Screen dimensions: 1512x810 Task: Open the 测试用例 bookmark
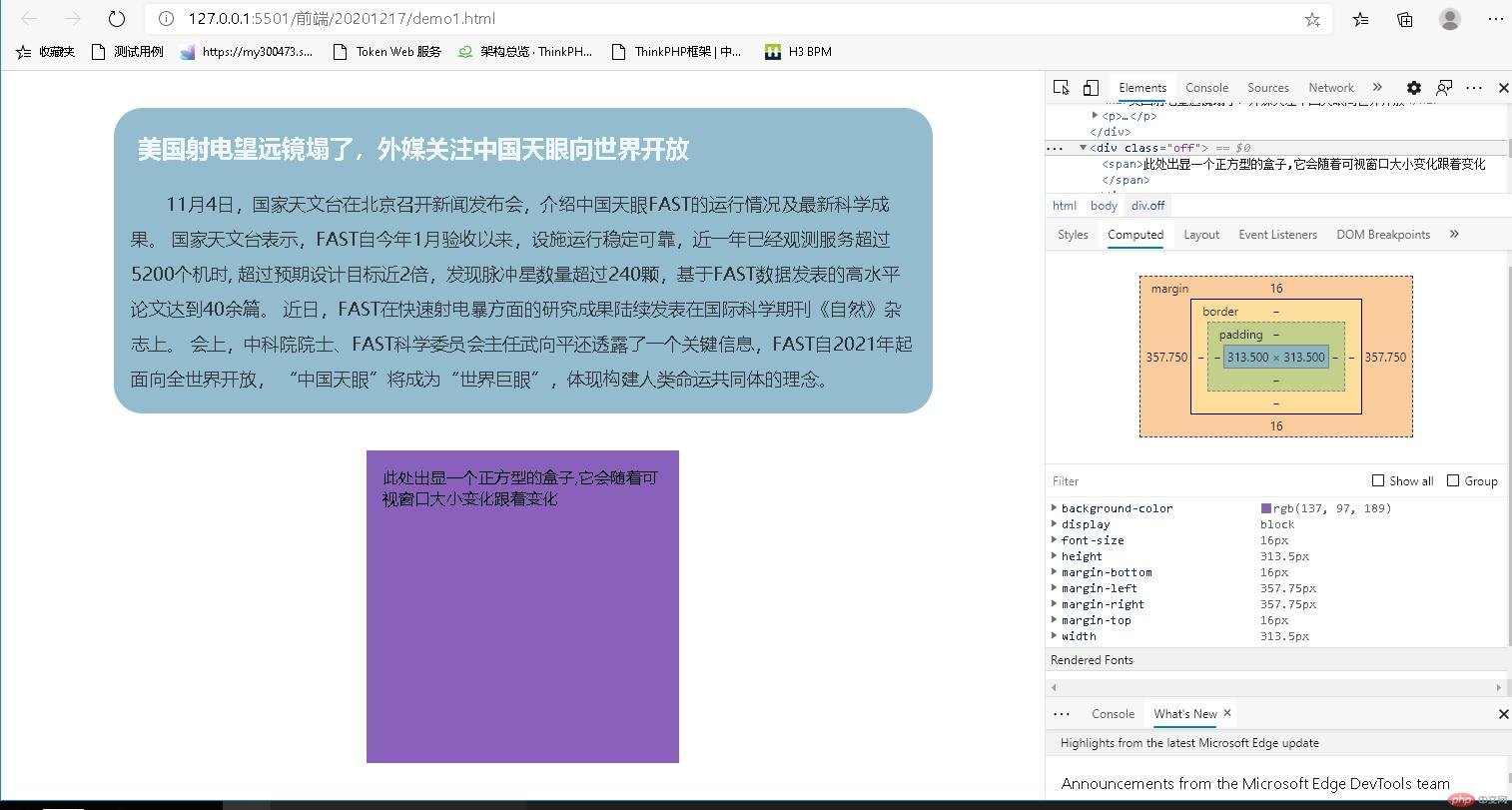point(127,52)
